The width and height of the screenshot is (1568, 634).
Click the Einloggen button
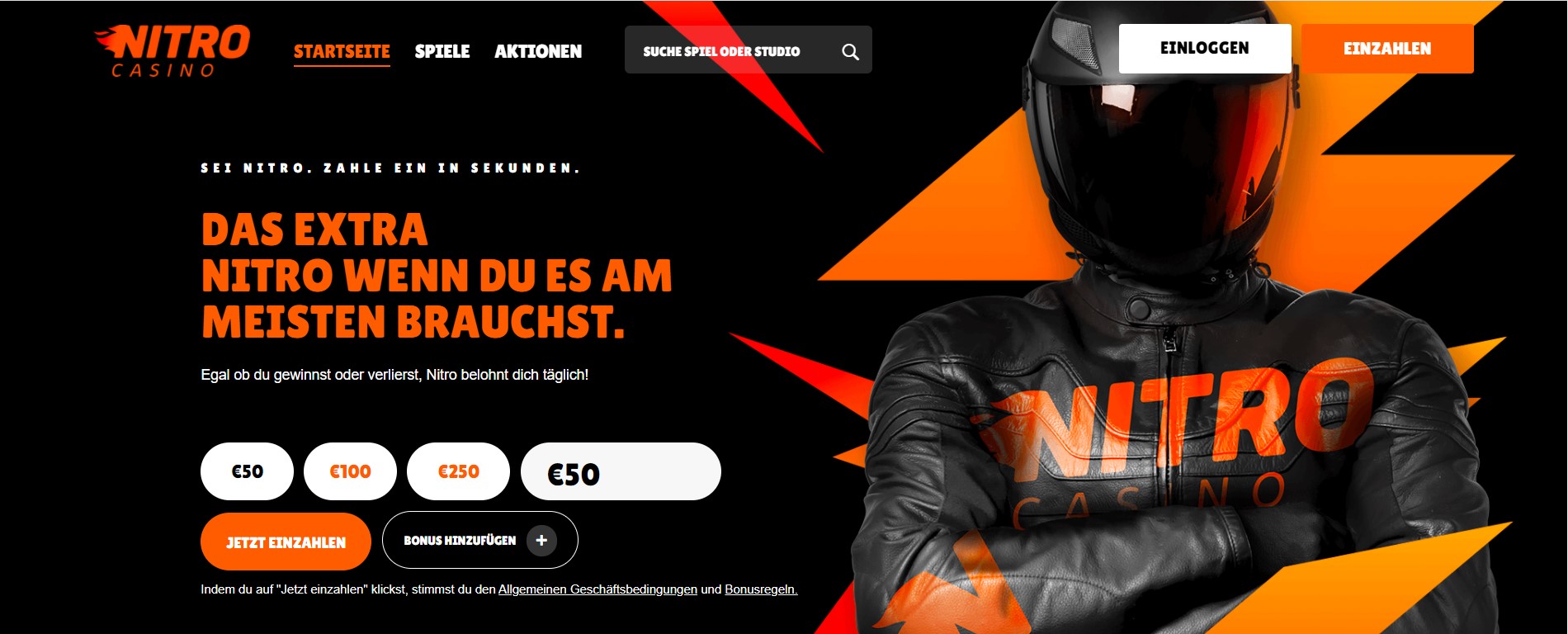(x=1205, y=49)
